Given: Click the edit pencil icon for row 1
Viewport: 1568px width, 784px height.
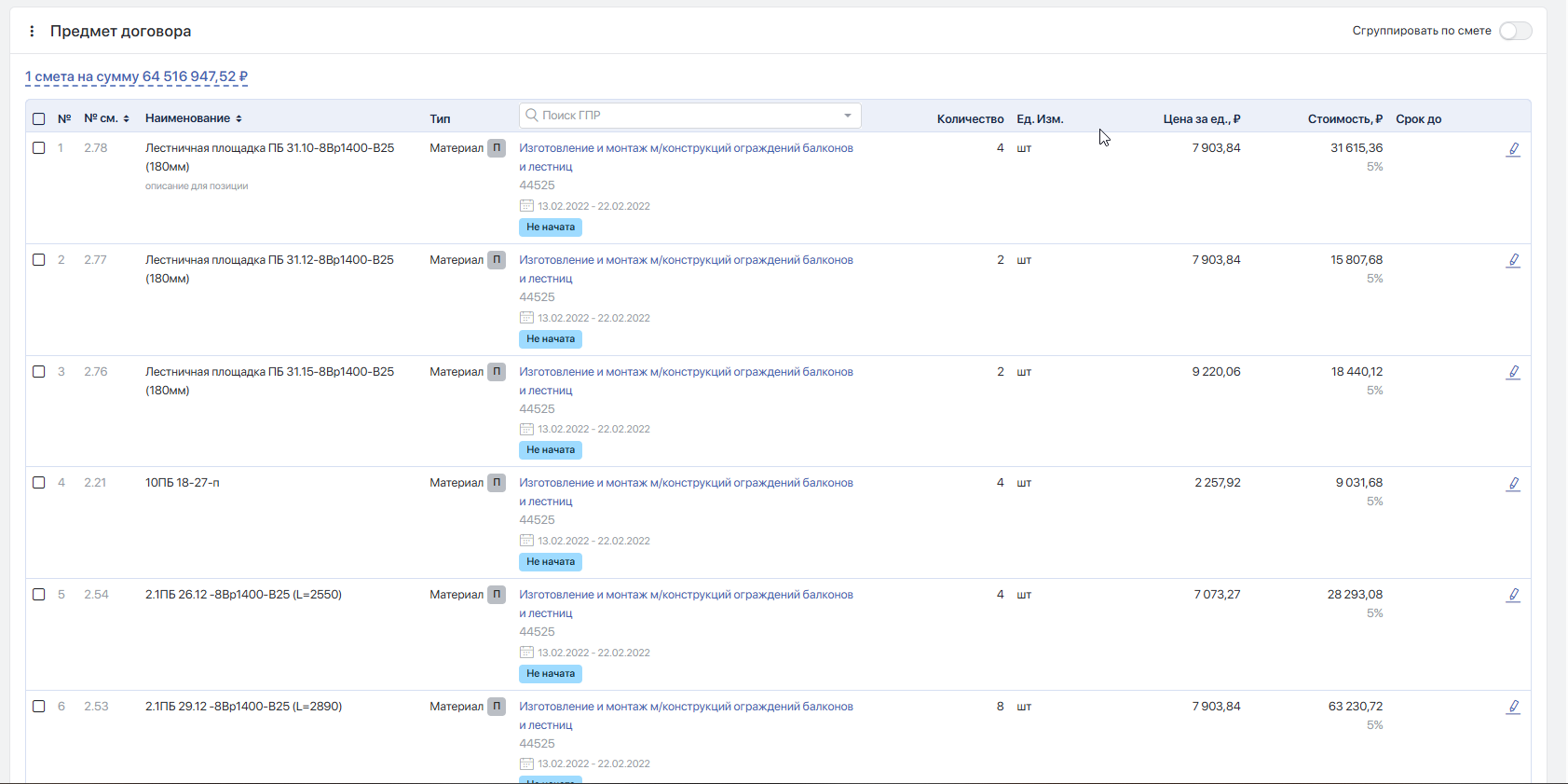Looking at the screenshot, I should click(1513, 149).
